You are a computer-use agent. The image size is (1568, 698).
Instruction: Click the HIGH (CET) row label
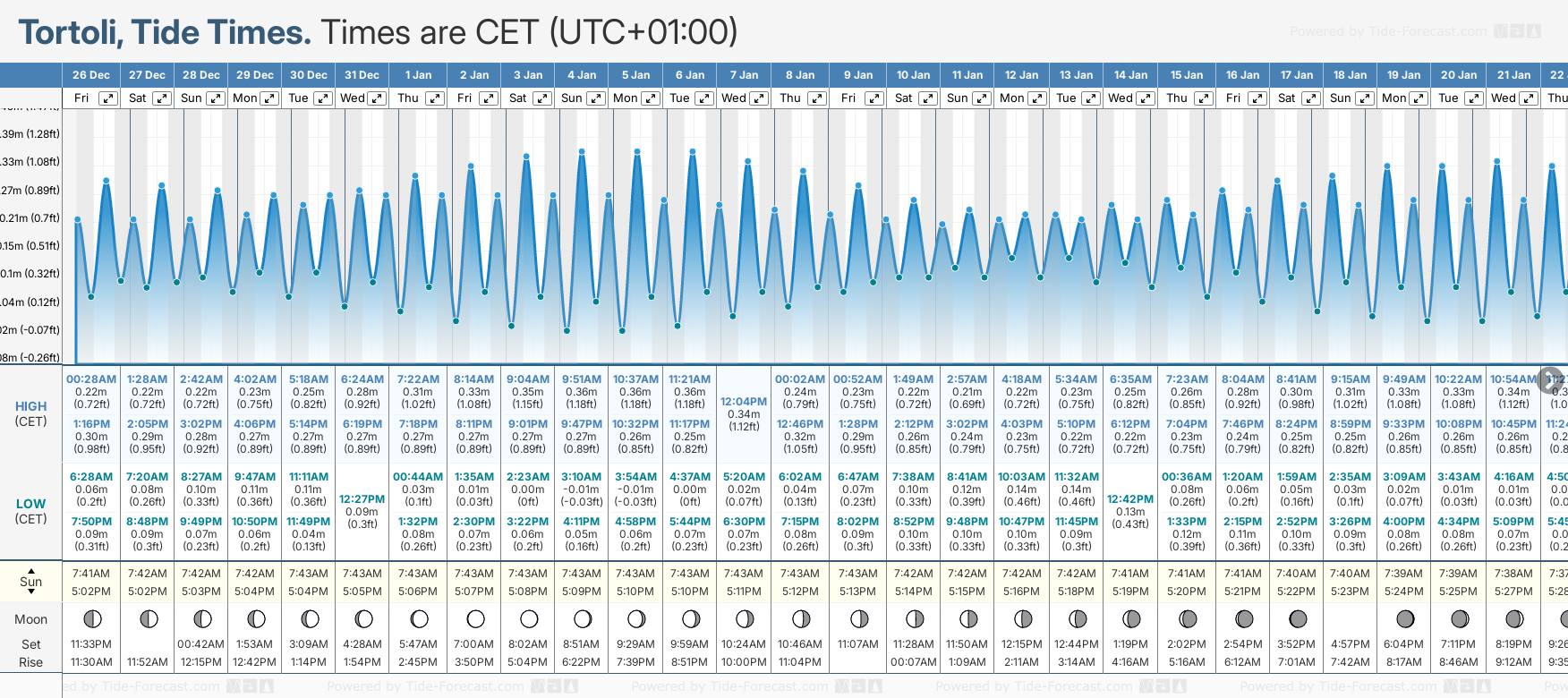(x=31, y=413)
